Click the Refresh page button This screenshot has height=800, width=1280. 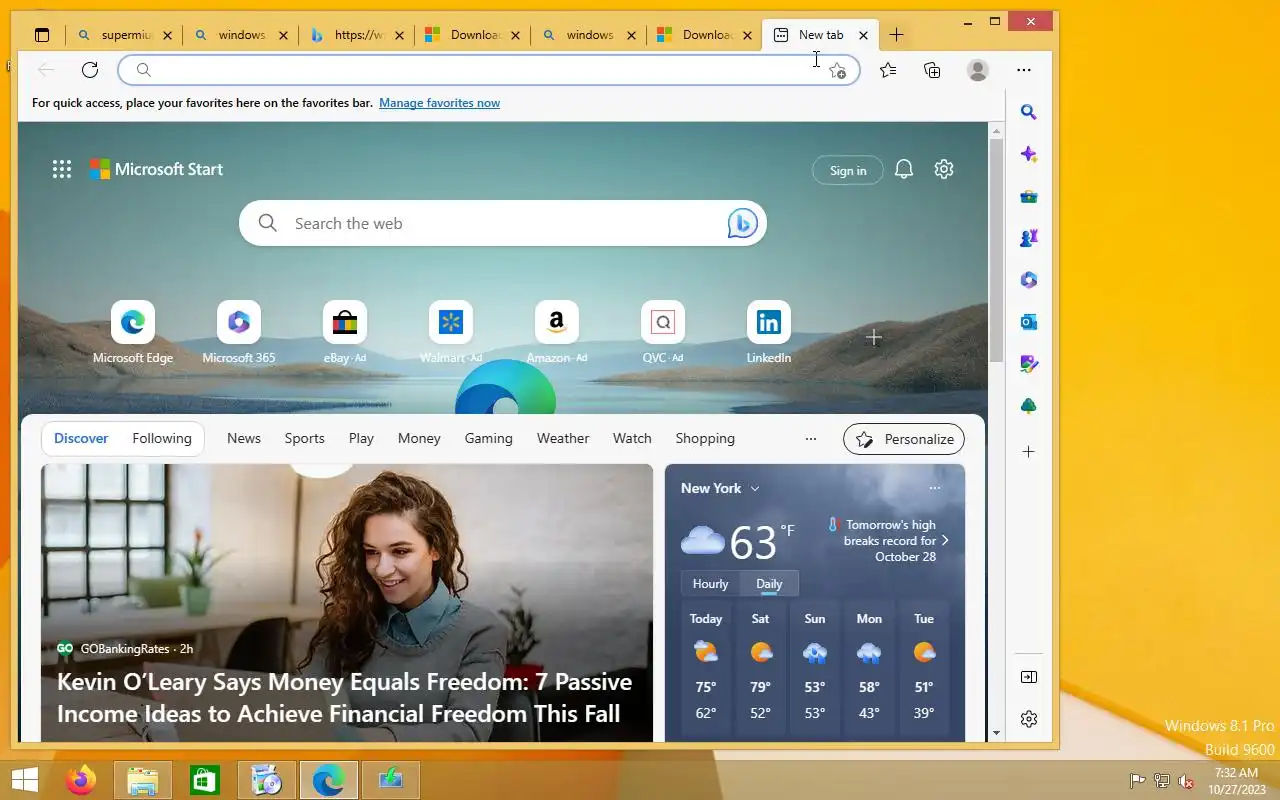(90, 69)
